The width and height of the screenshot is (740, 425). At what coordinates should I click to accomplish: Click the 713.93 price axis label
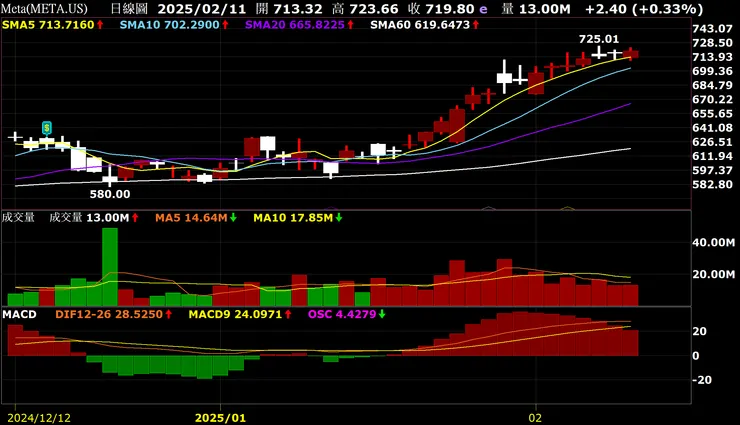click(713, 57)
